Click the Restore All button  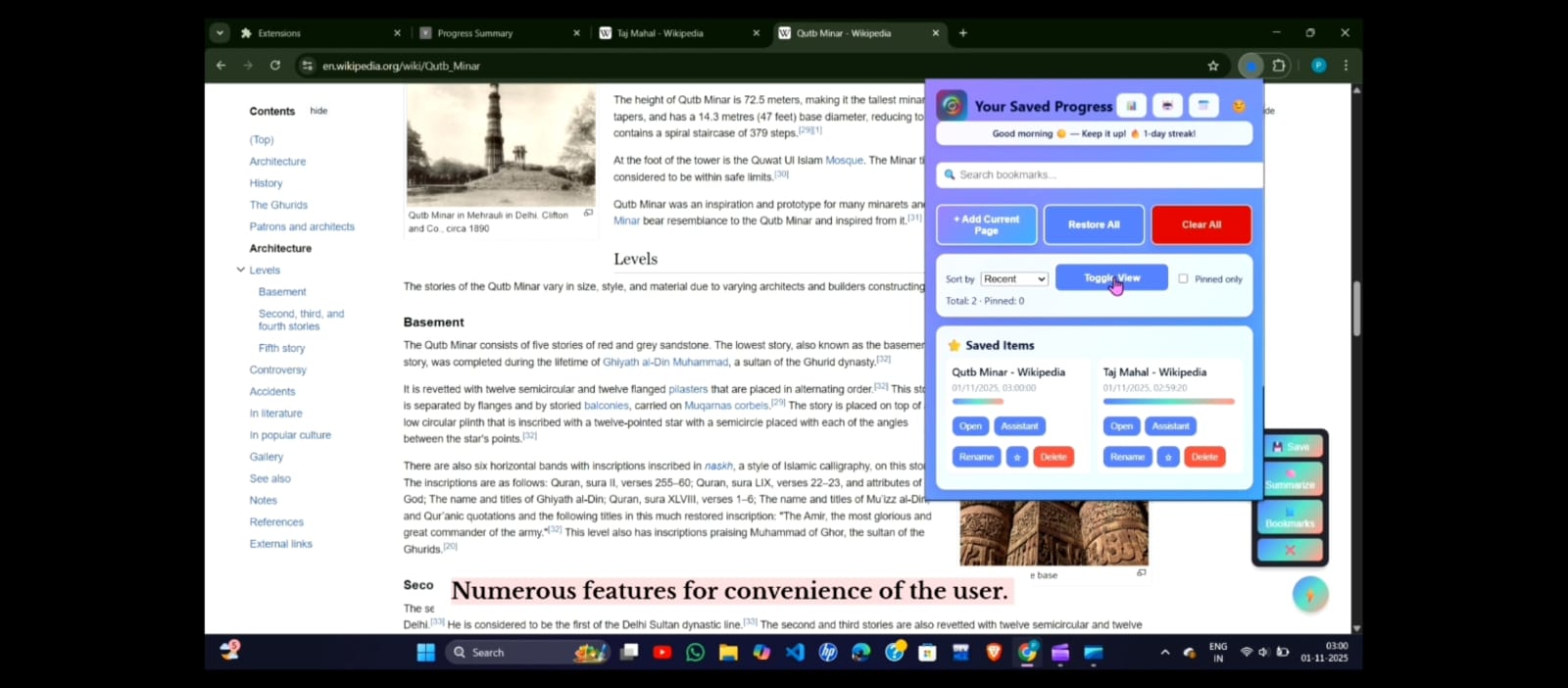click(1094, 224)
